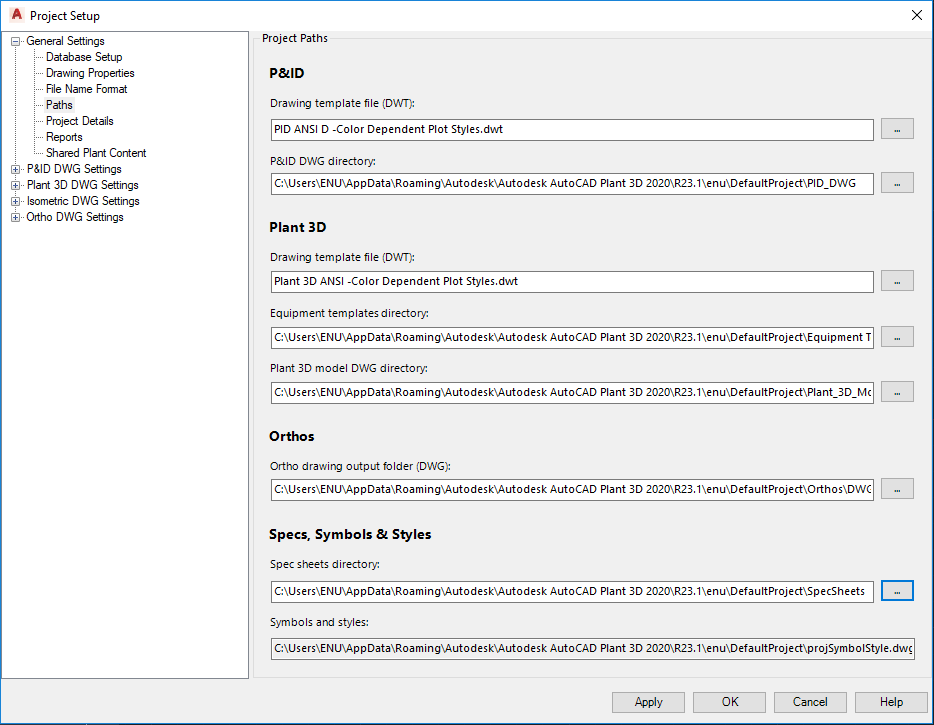This screenshot has width=934, height=725.
Task: Click the P&ID drawing template file field
Action: point(572,129)
